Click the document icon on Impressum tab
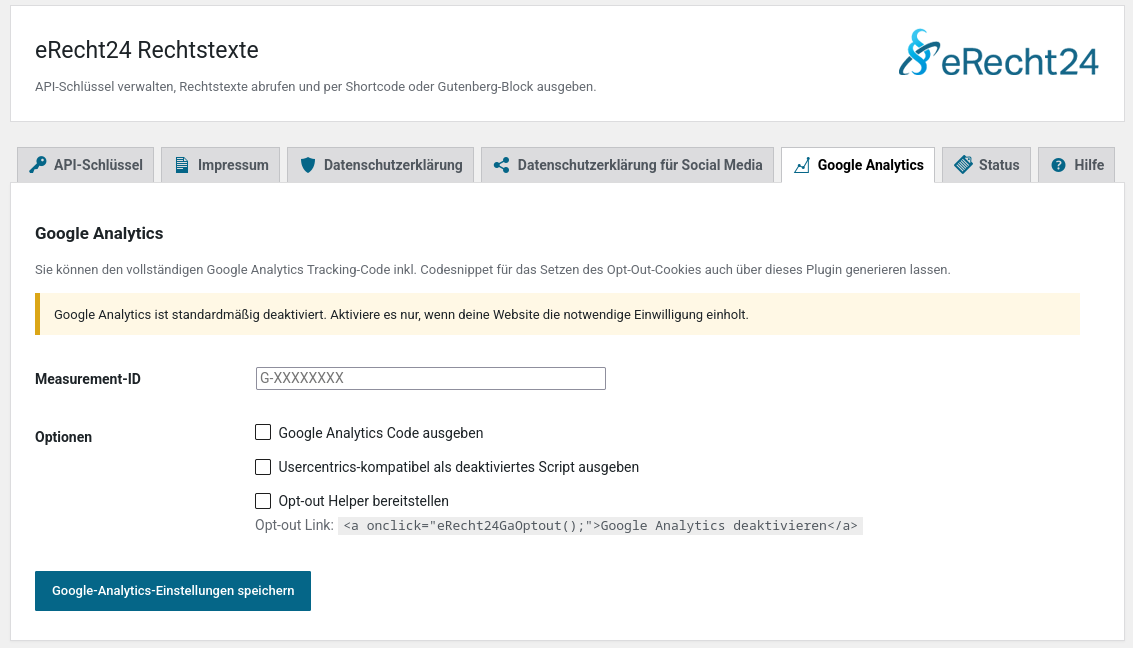Screen dimensions: 1133x648 click(182, 165)
